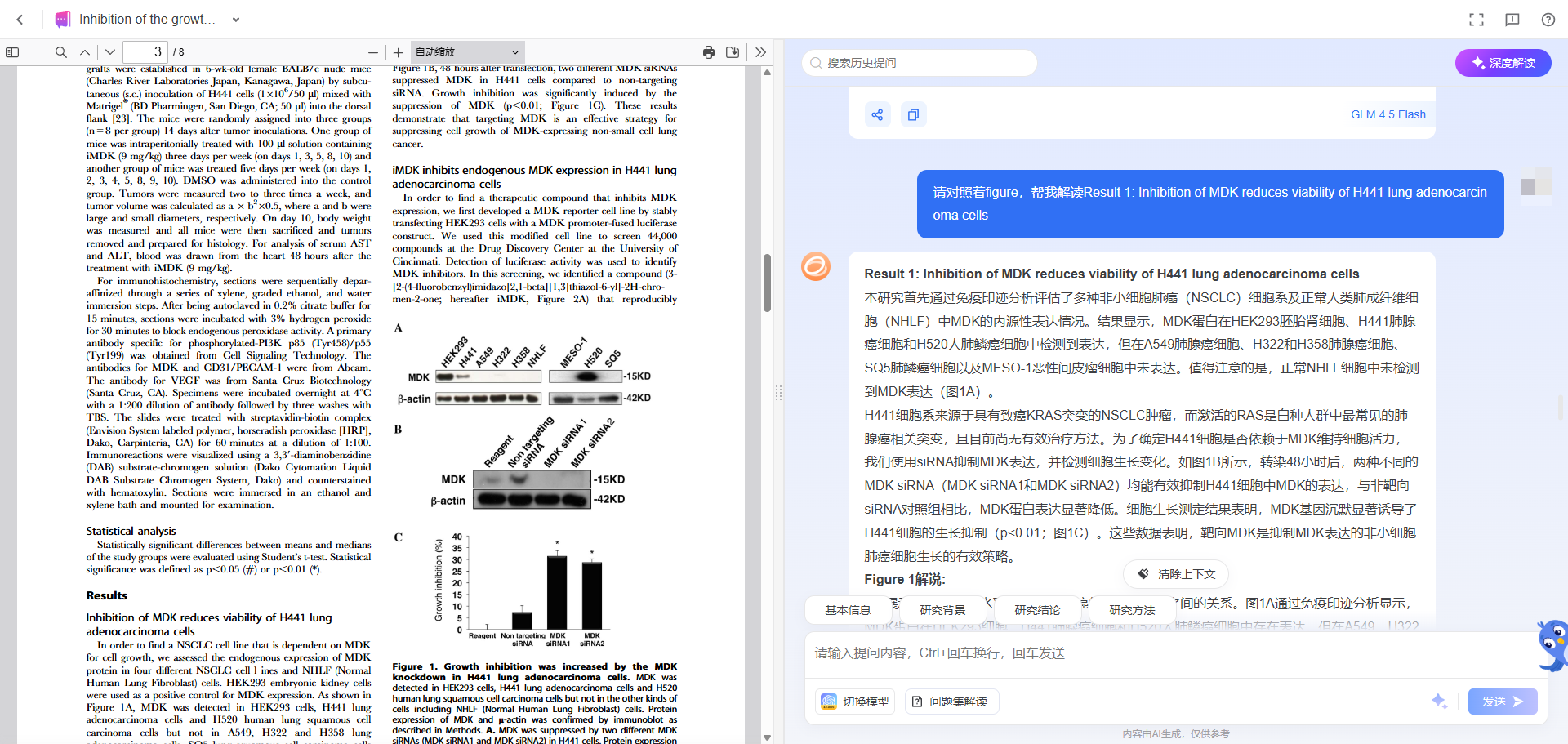This screenshot has height=744, width=1568.
Task: Toggle the PDF sidebar panel
Action: [x=12, y=52]
